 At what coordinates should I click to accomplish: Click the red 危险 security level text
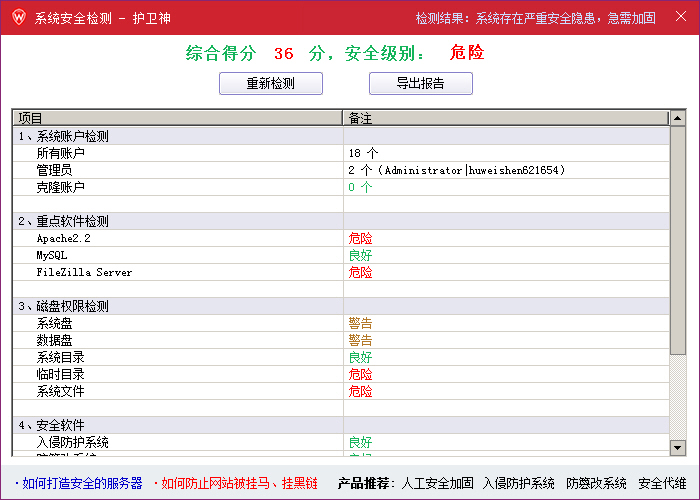(x=467, y=52)
